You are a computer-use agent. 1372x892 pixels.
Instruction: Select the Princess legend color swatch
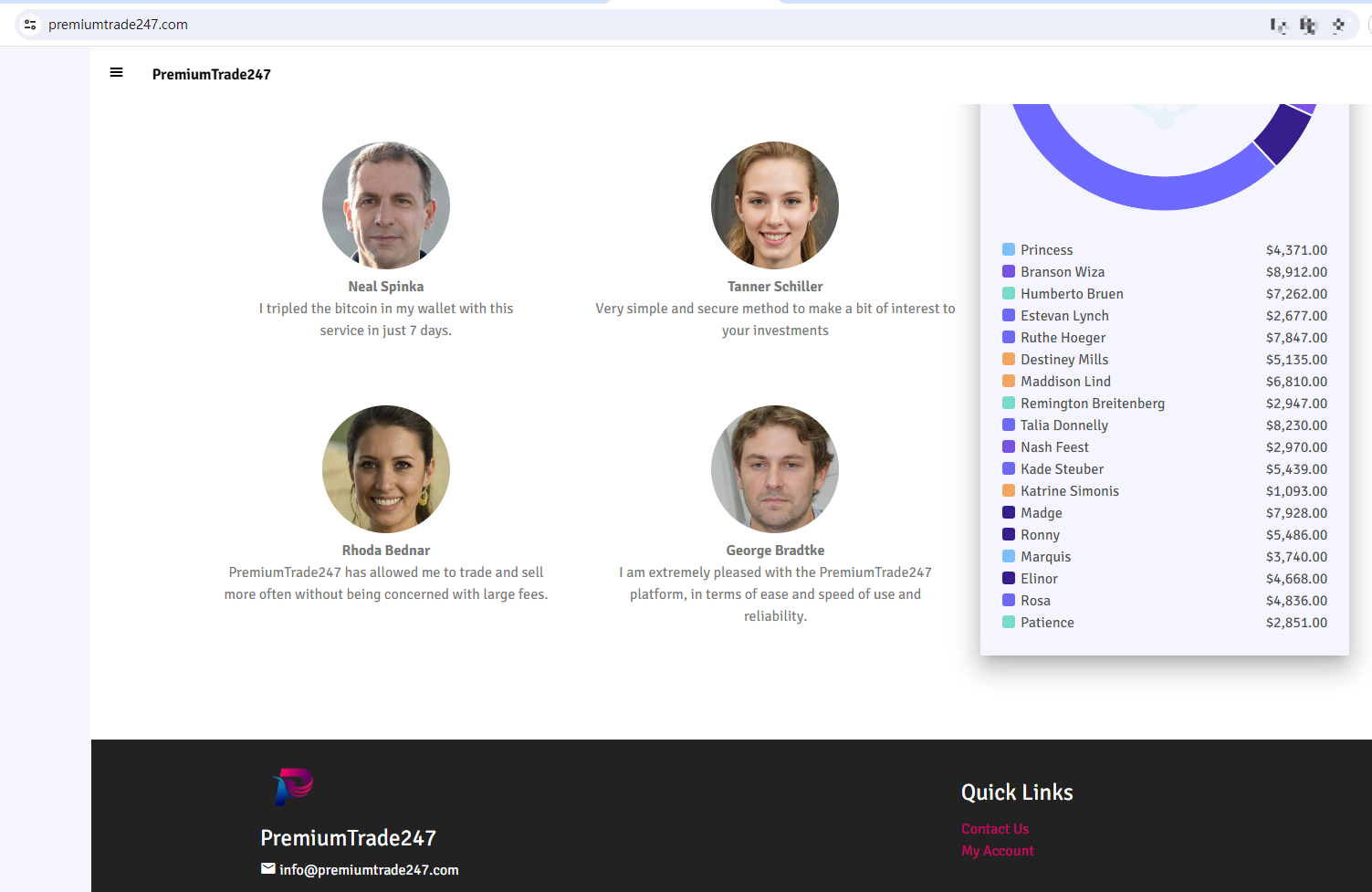click(1009, 249)
